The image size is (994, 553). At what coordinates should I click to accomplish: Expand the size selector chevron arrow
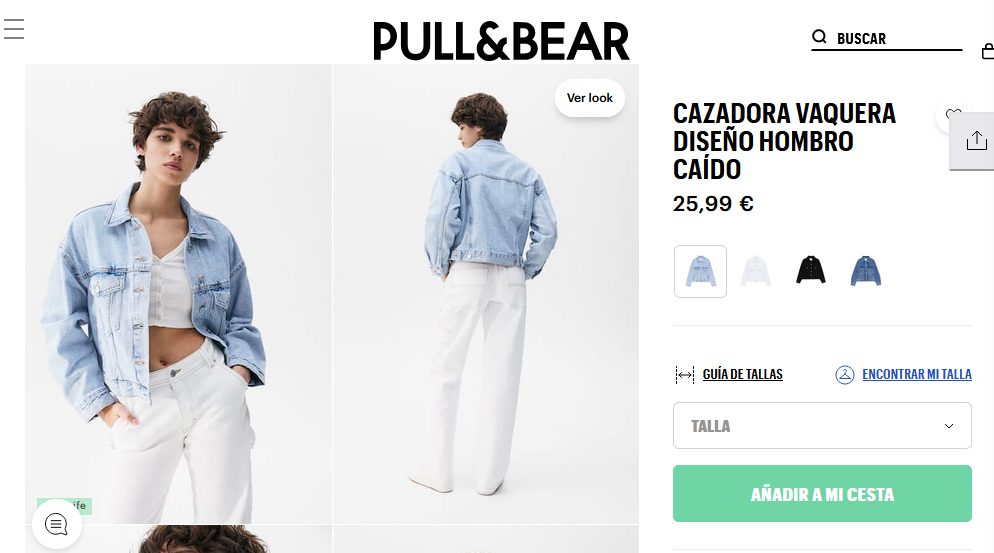tap(948, 426)
